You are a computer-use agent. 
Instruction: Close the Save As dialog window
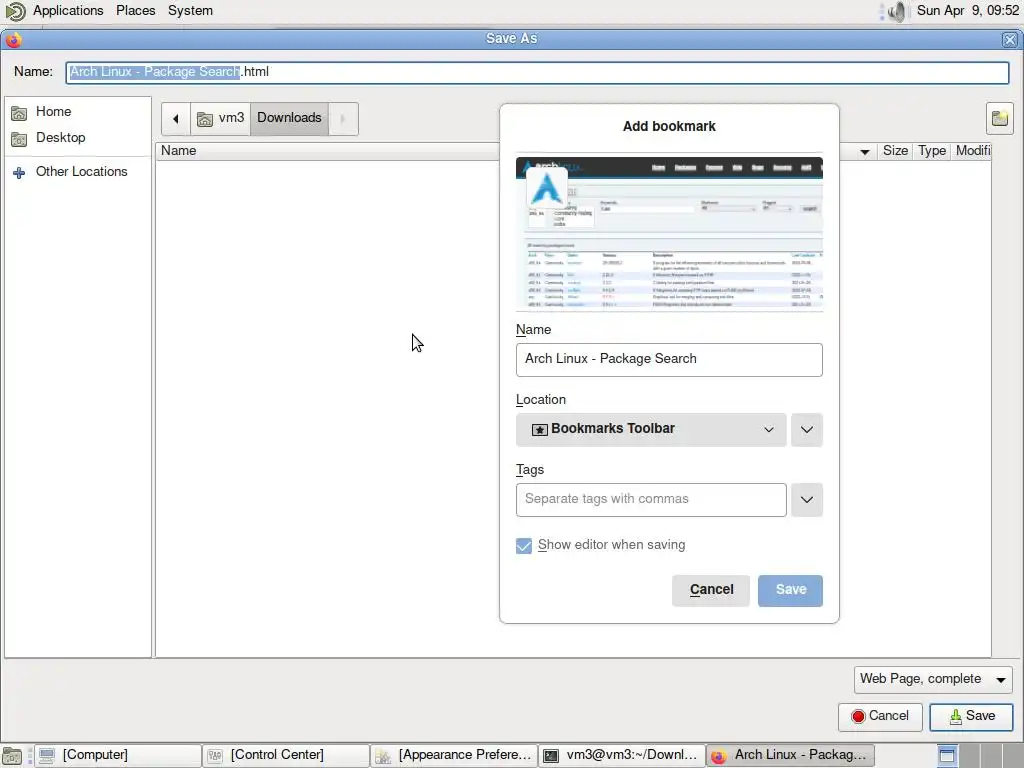(1010, 40)
